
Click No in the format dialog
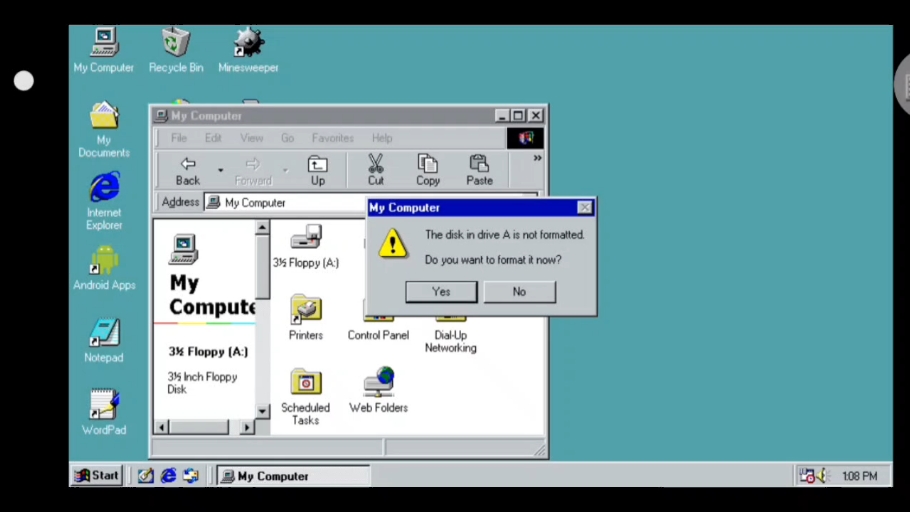tap(519, 292)
